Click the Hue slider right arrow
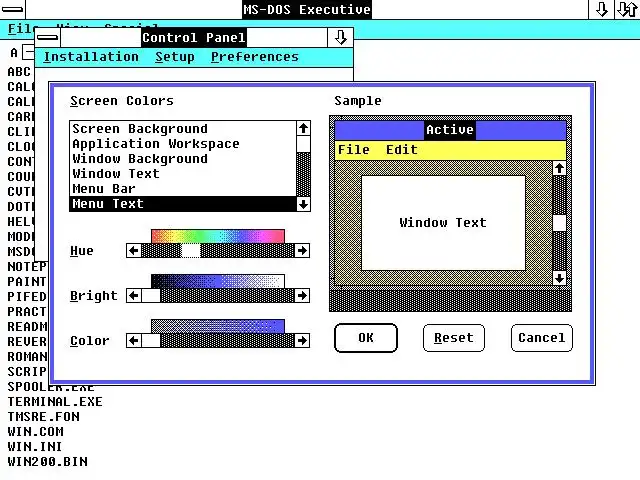 click(302, 251)
